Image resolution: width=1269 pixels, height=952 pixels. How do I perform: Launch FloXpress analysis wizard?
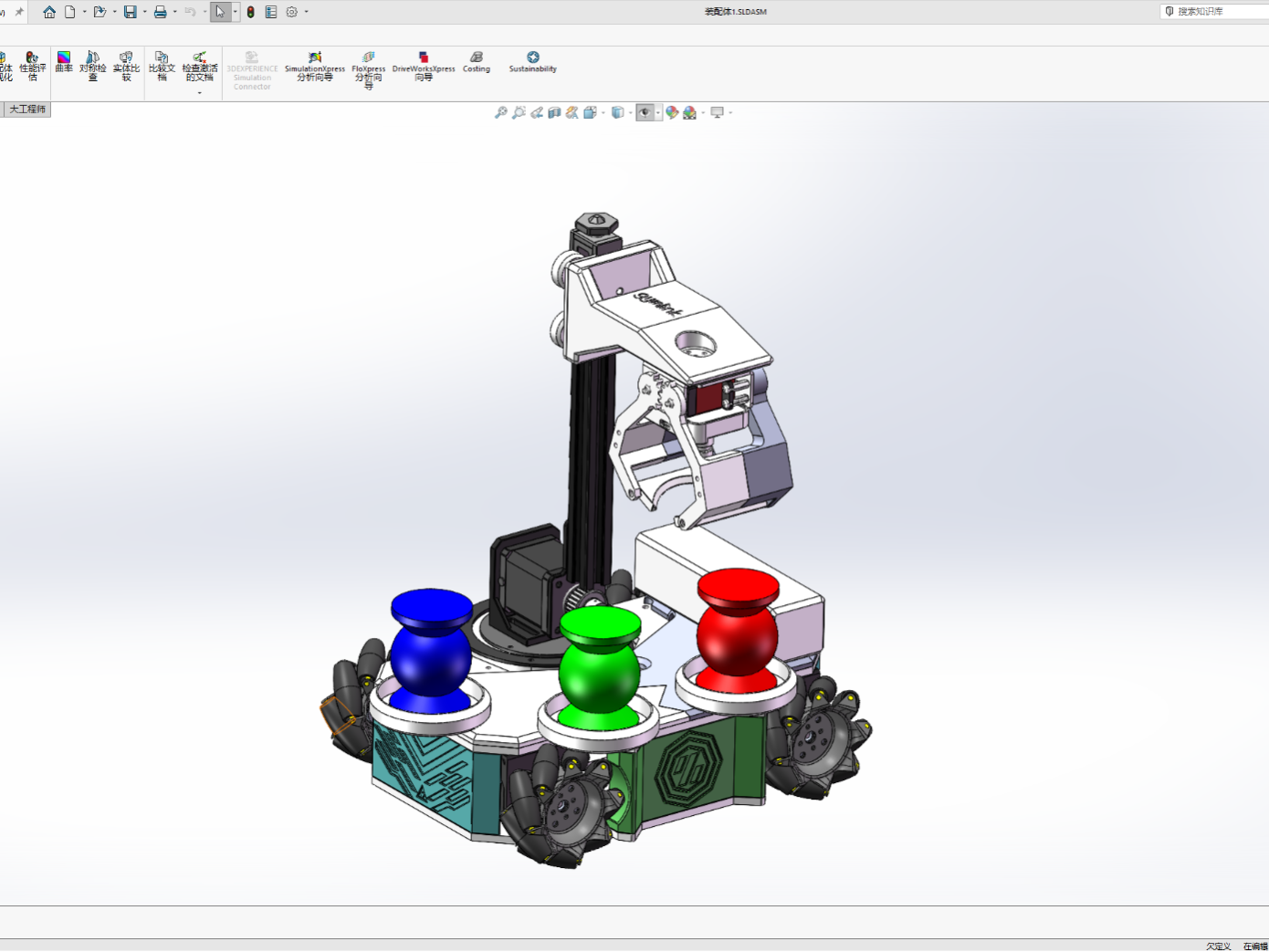369,70
